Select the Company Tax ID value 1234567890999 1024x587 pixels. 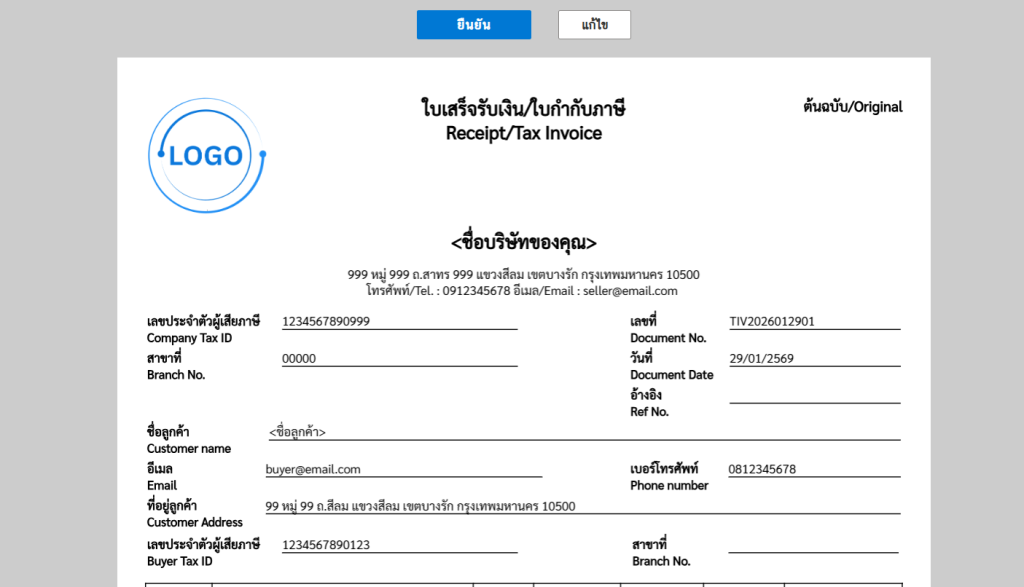tap(326, 321)
